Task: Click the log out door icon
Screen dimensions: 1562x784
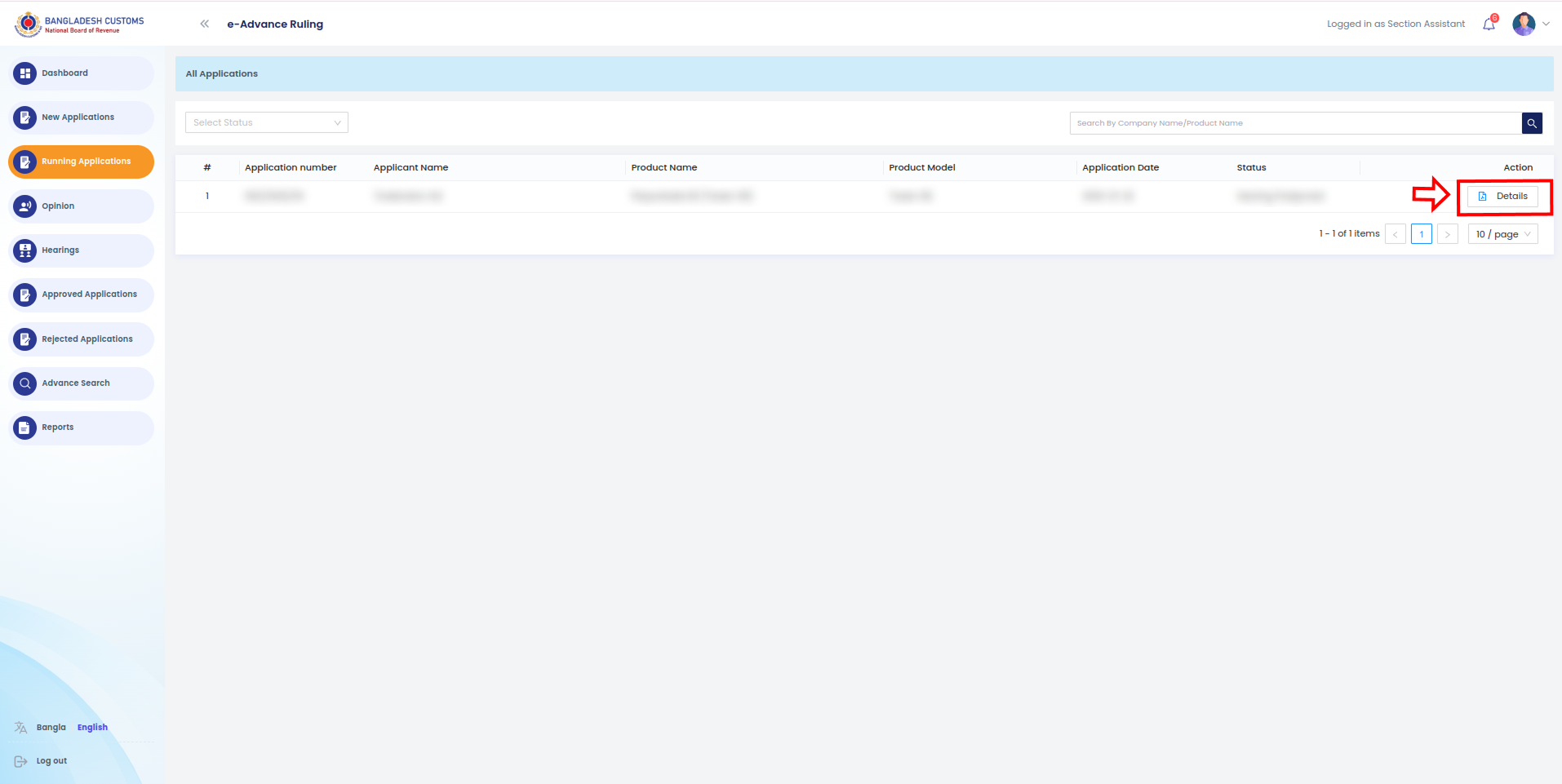Action: tap(20, 761)
